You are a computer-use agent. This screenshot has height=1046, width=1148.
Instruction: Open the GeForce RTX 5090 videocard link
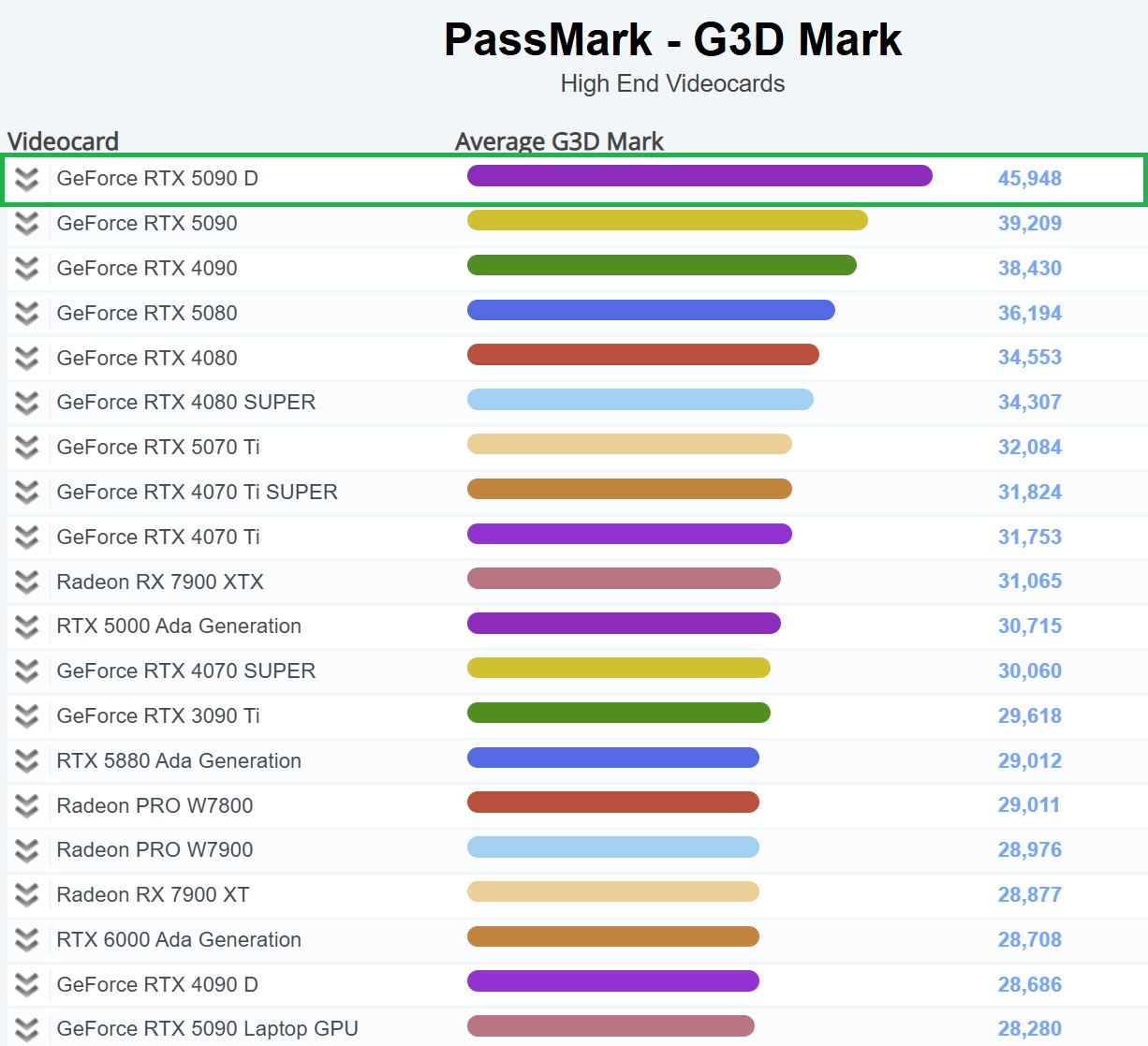point(147,223)
